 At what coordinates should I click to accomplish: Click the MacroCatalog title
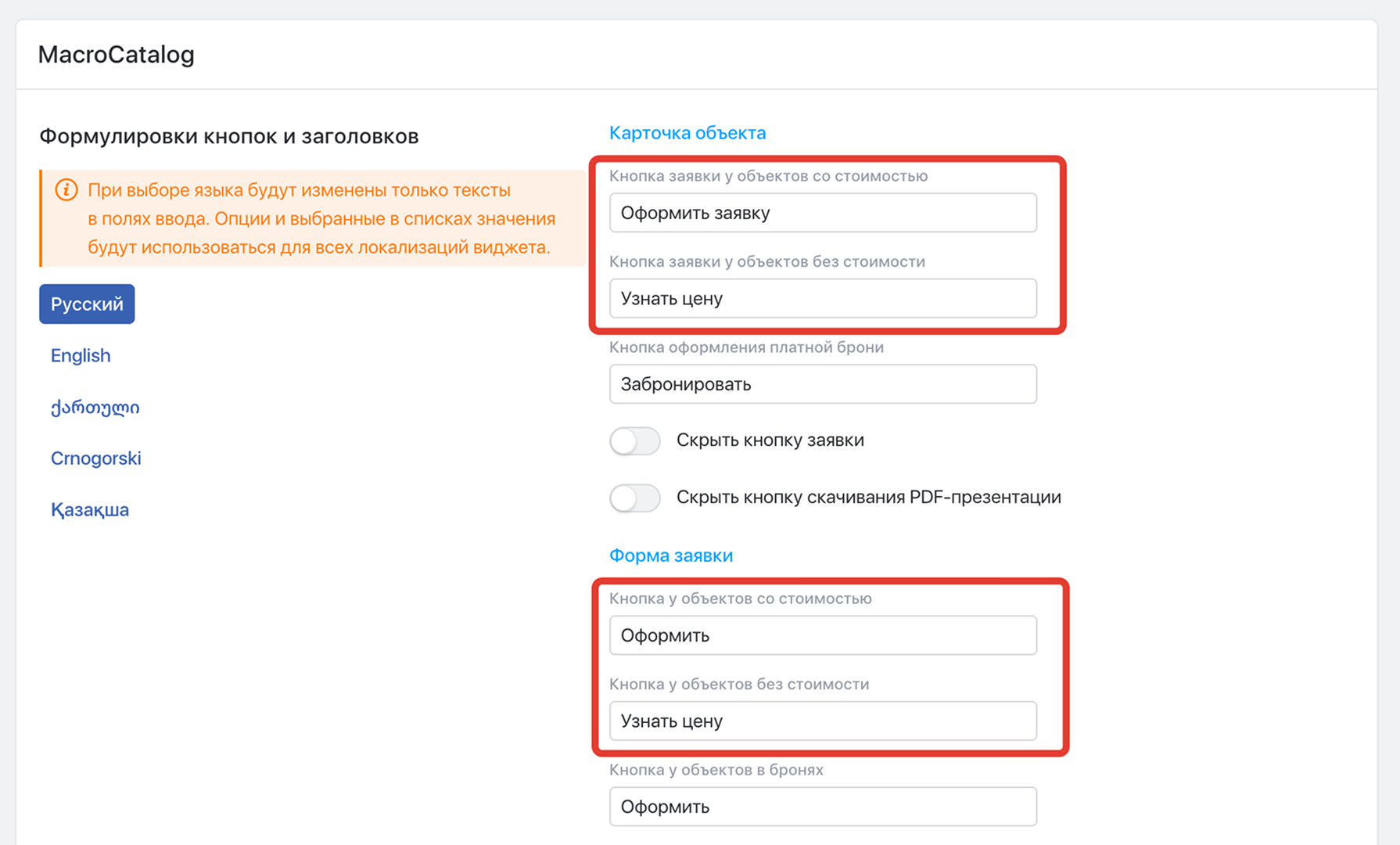point(117,55)
